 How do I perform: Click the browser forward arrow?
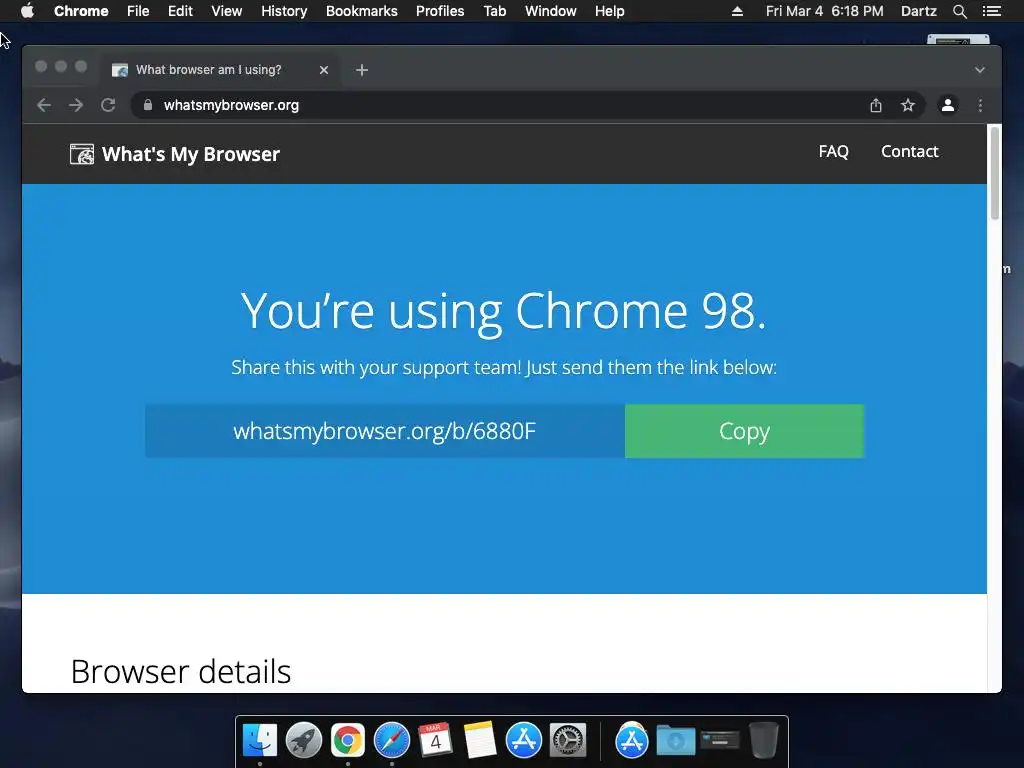pyautogui.click(x=76, y=105)
